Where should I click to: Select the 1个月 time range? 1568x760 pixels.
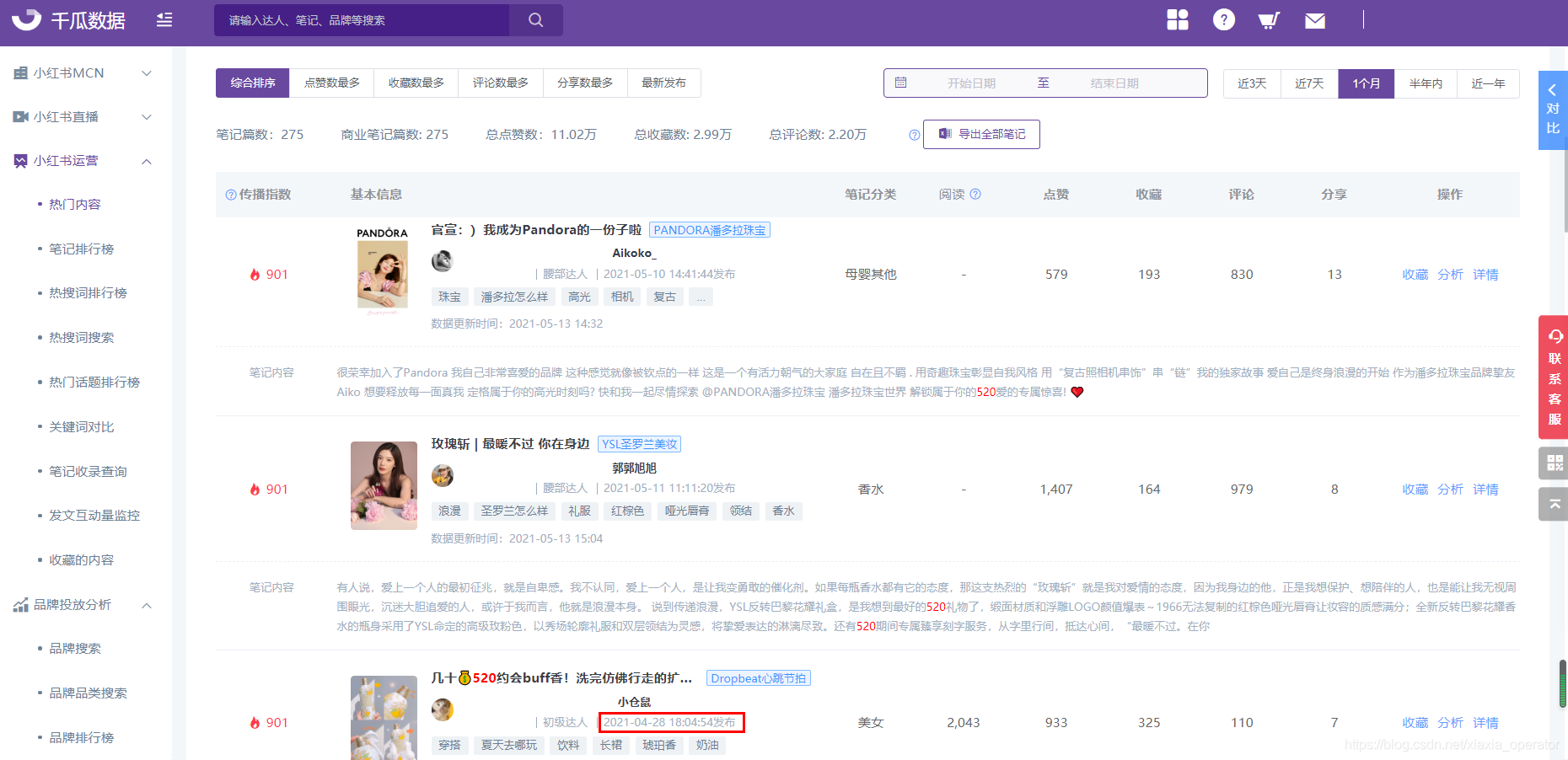(1367, 83)
